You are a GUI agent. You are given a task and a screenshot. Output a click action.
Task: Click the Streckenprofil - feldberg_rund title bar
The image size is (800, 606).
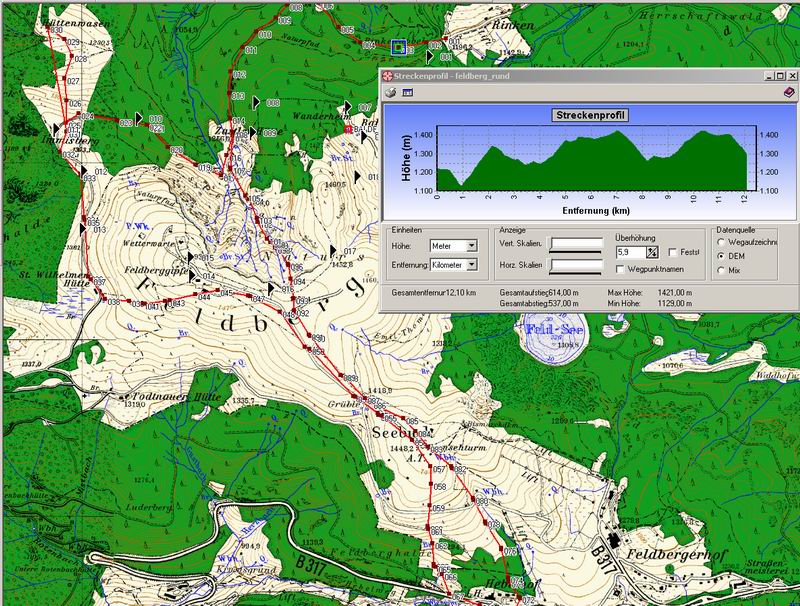click(x=589, y=76)
